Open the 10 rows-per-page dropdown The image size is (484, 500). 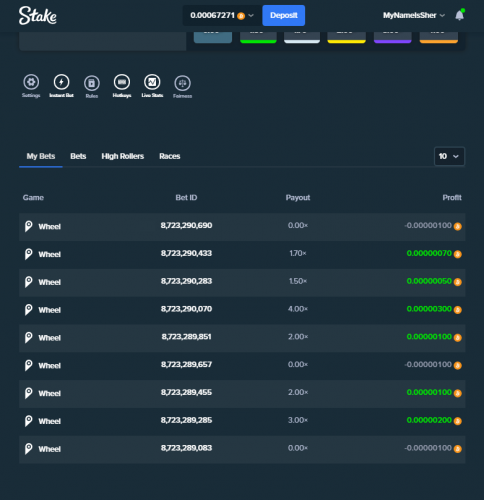pos(449,156)
